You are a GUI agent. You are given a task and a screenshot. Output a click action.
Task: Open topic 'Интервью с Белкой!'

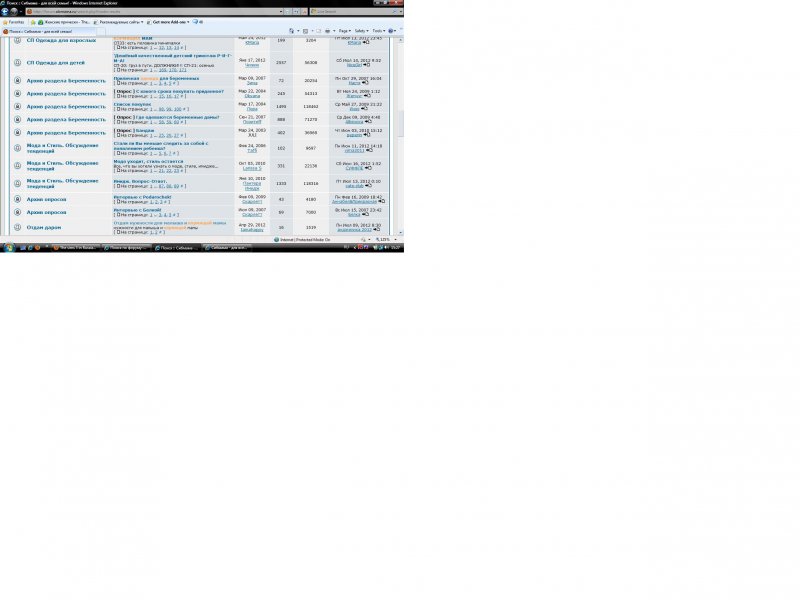point(137,210)
